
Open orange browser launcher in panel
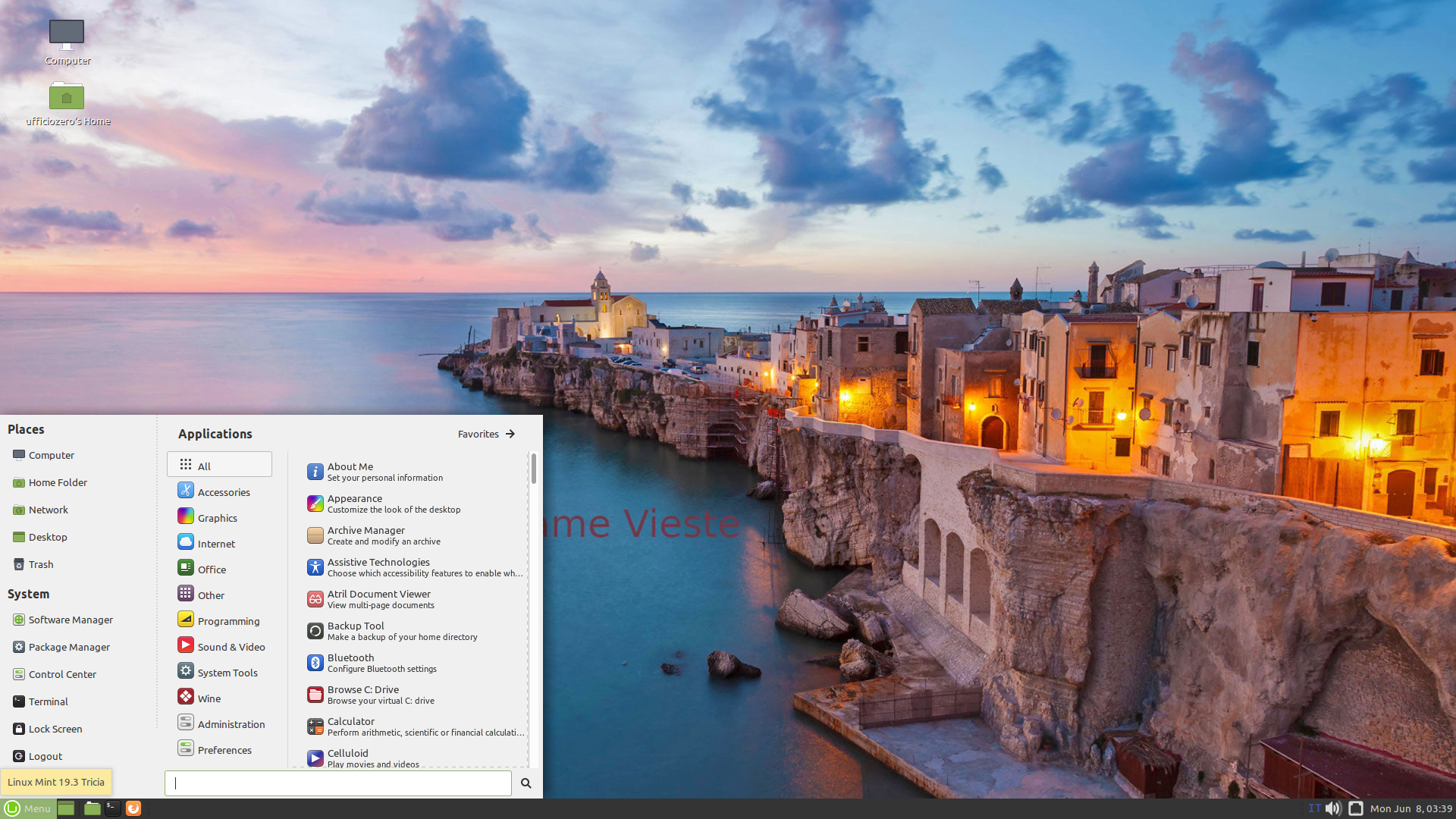coord(133,808)
